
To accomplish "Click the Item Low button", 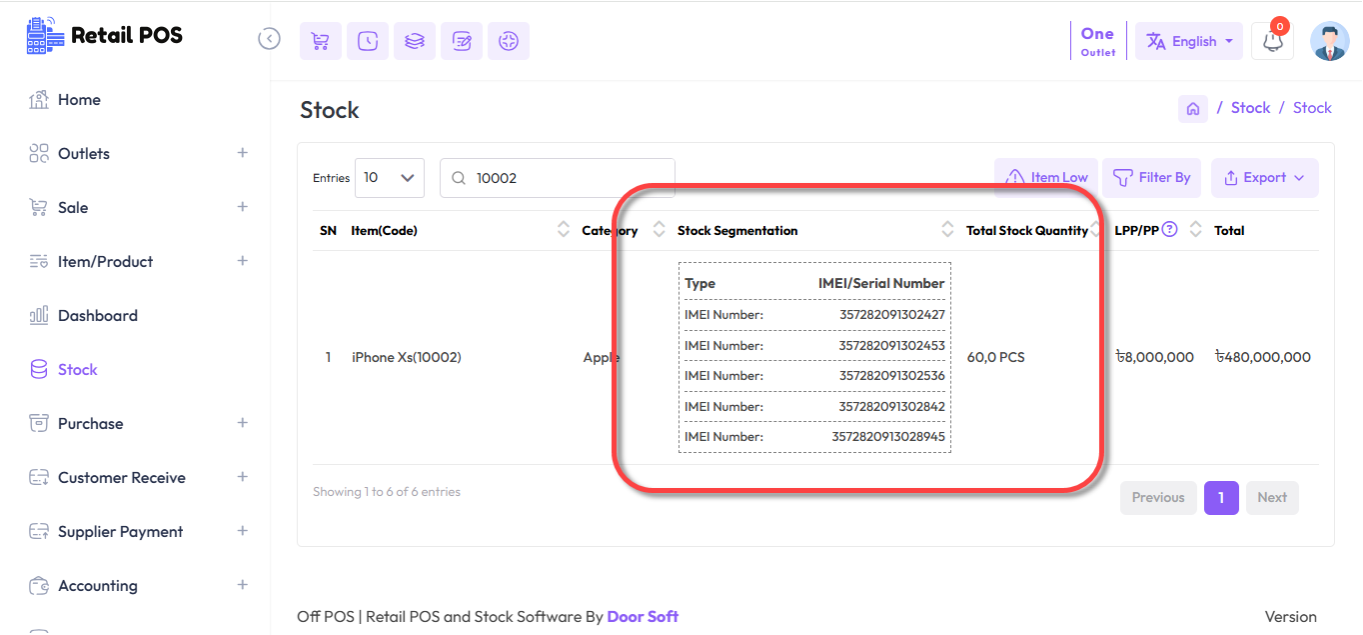I will [x=1046, y=178].
